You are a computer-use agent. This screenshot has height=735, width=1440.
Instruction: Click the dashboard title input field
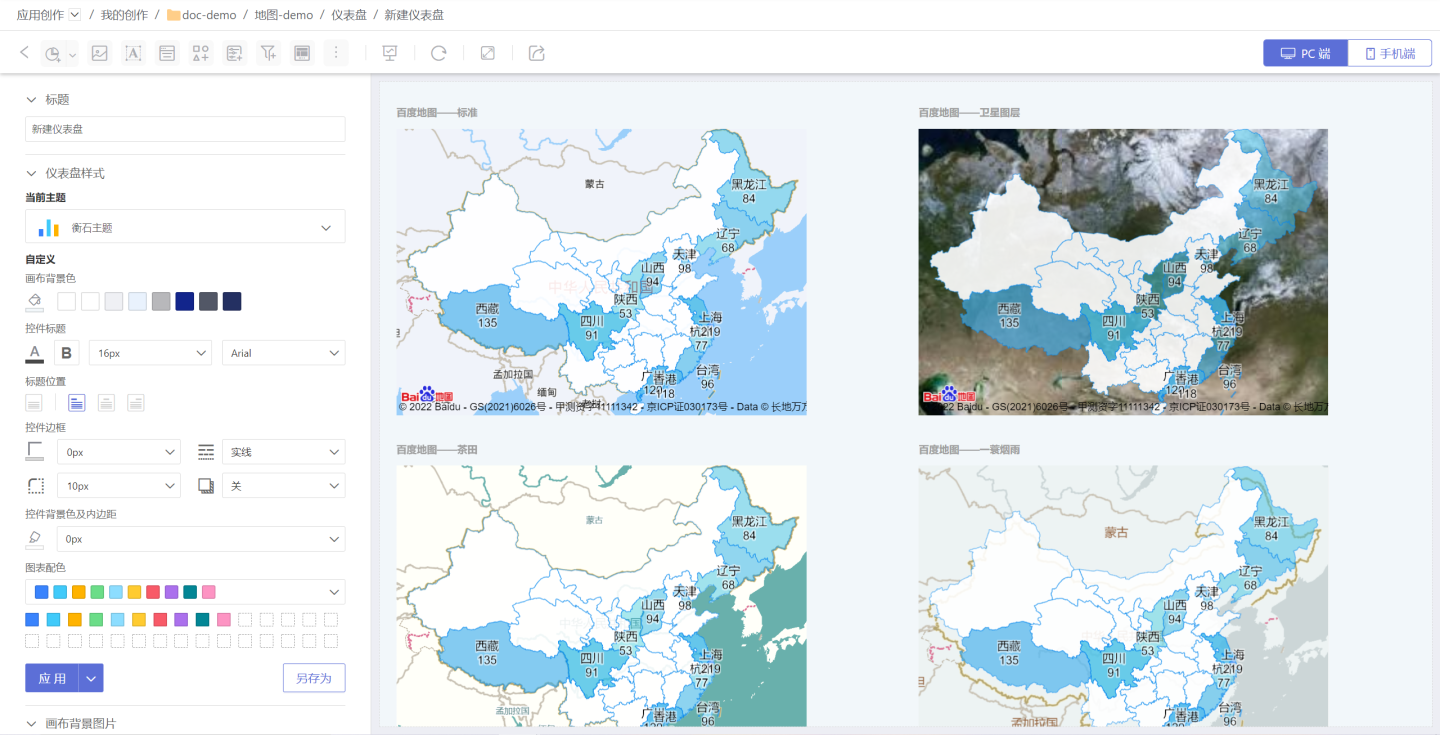(x=185, y=129)
